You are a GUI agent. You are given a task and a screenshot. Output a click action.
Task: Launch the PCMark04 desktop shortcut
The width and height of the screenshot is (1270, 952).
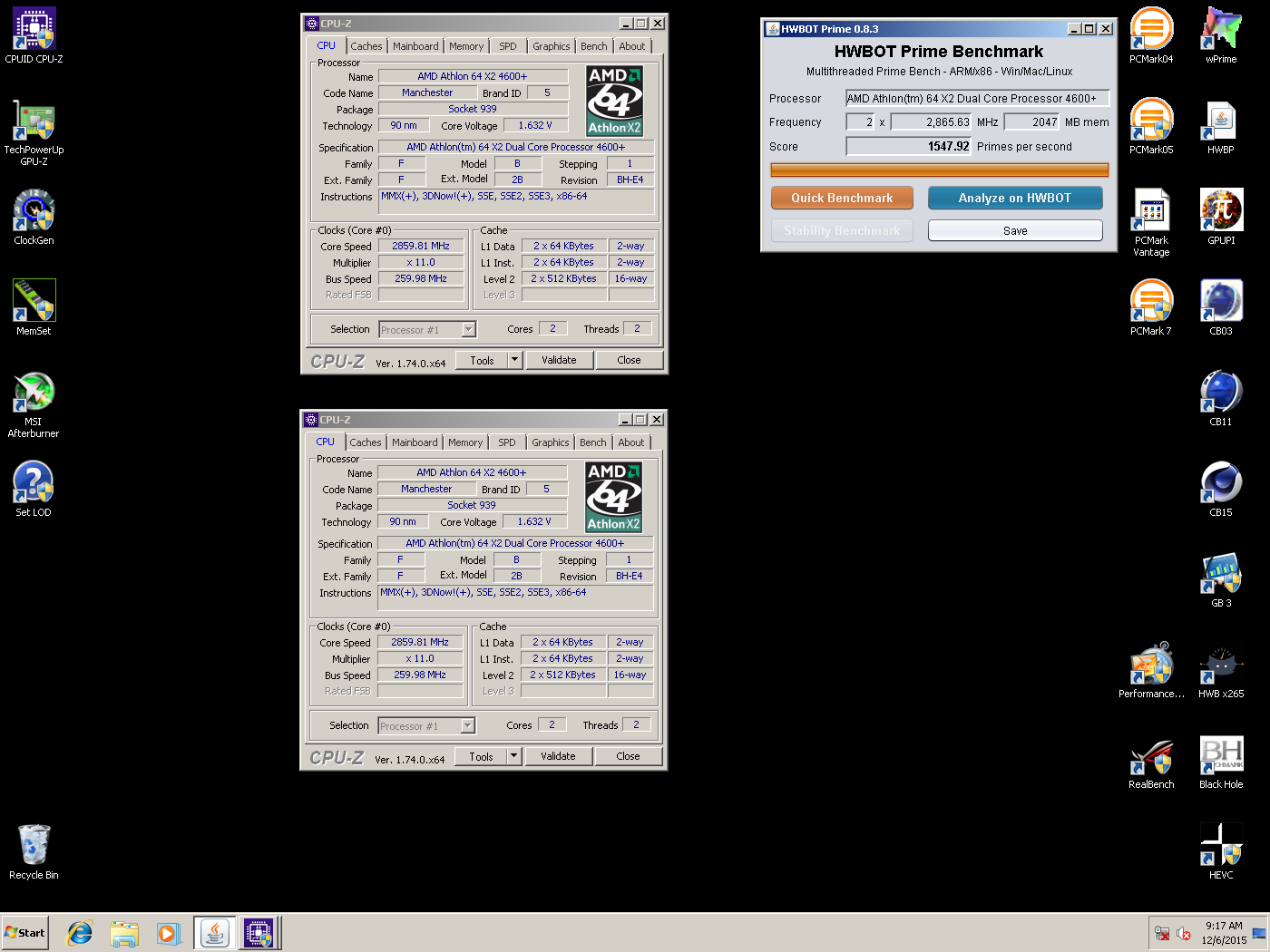[1151, 36]
